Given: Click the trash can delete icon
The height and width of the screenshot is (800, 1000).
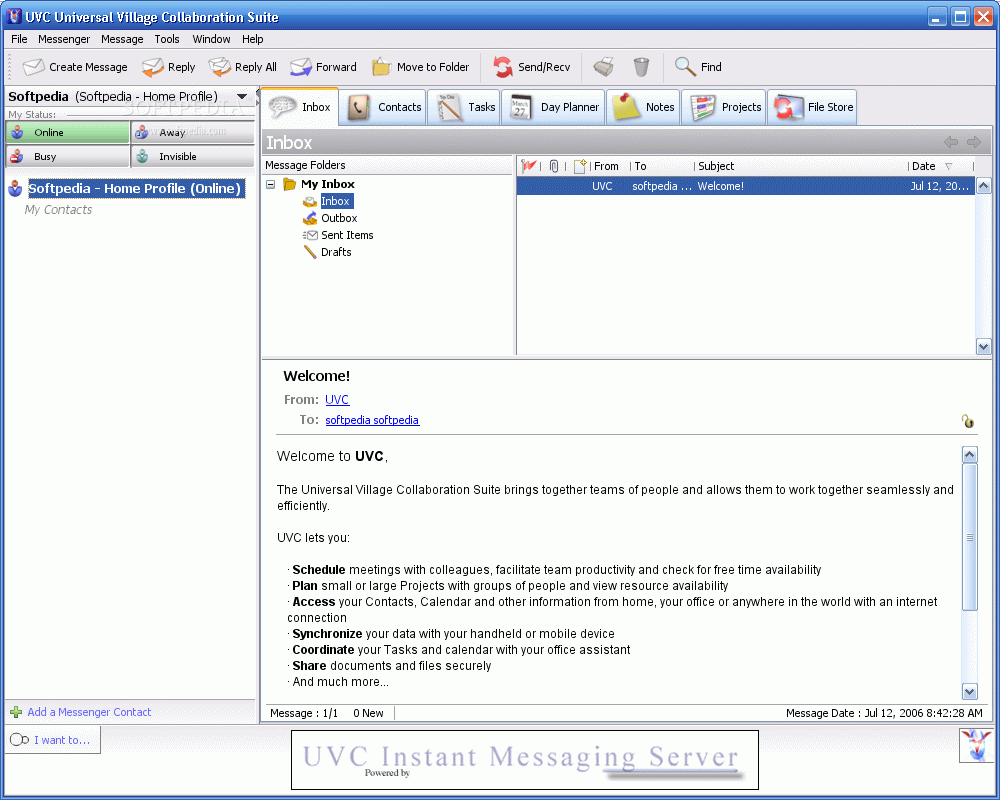Looking at the screenshot, I should pos(641,67).
